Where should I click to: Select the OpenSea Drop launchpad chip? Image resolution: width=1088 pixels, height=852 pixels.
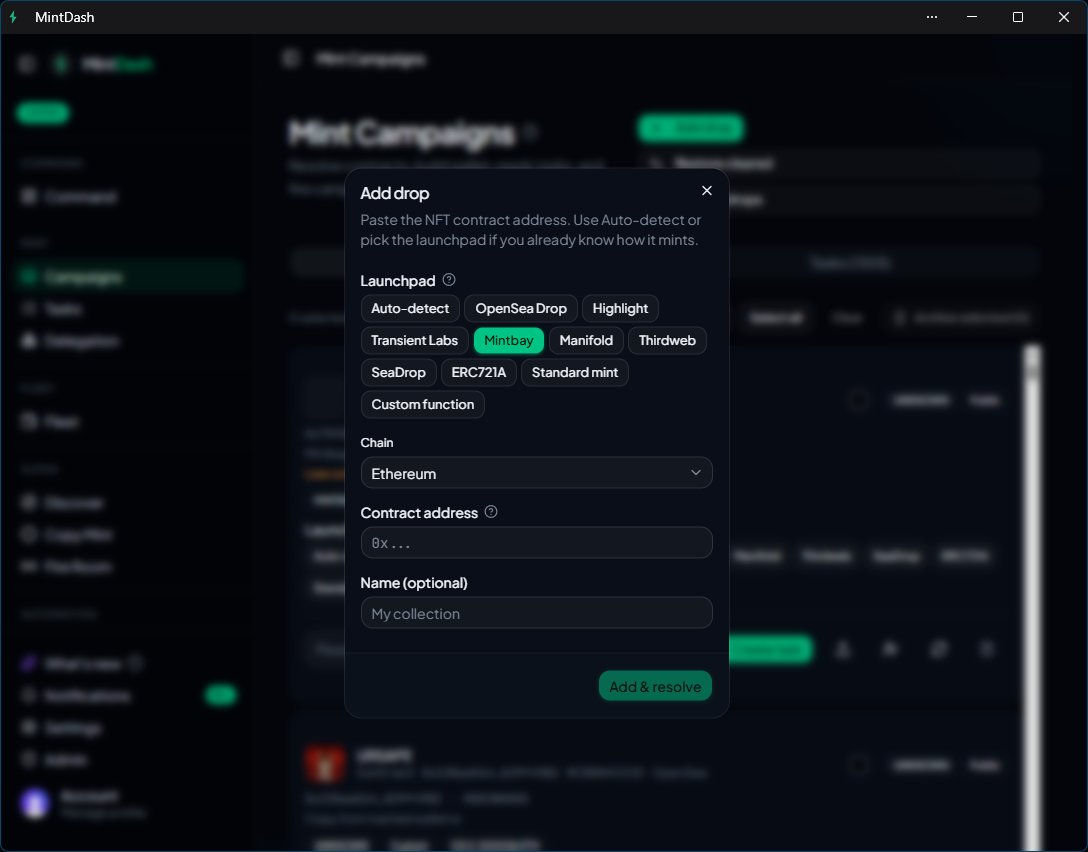(521, 309)
